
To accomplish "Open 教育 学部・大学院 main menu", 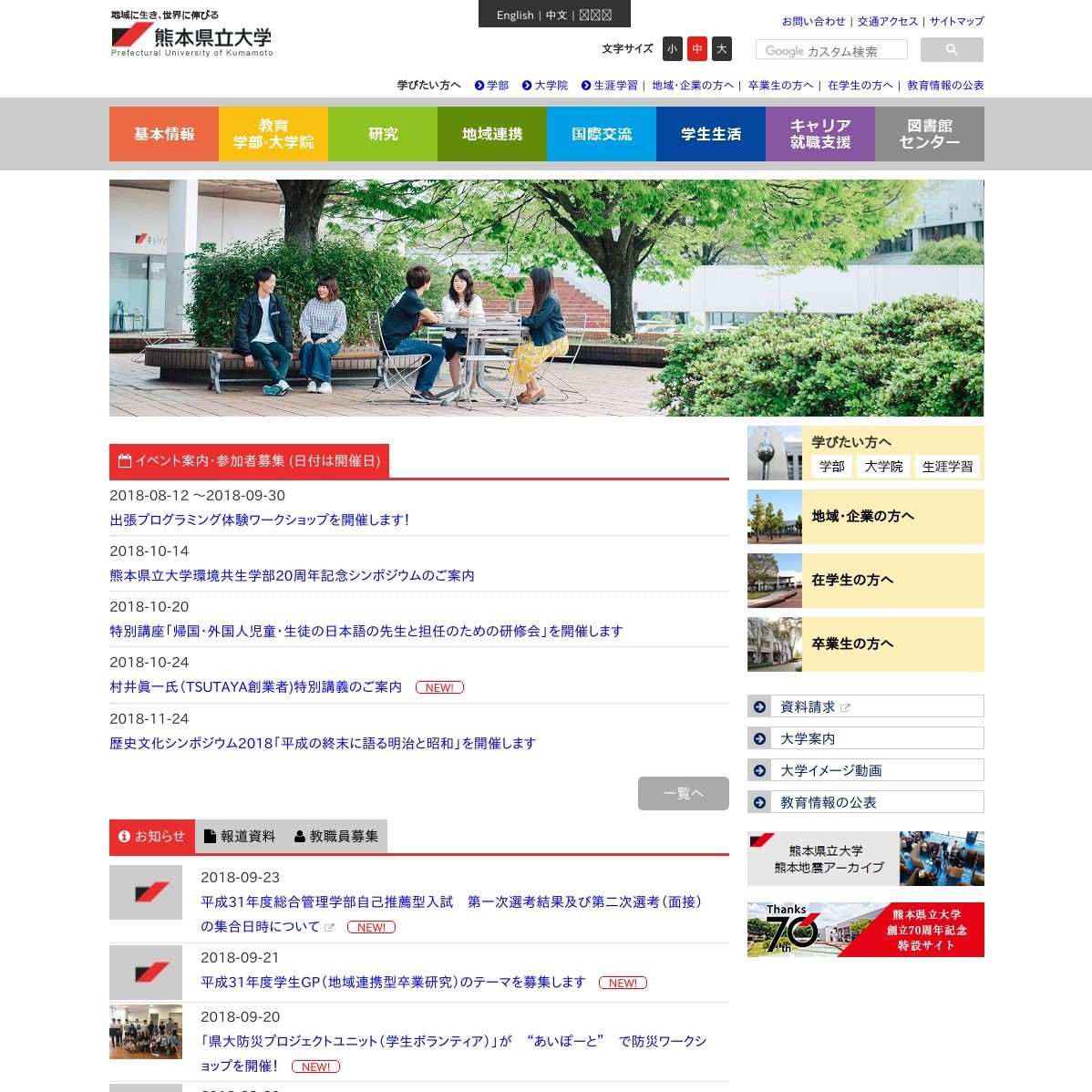I will [273, 134].
